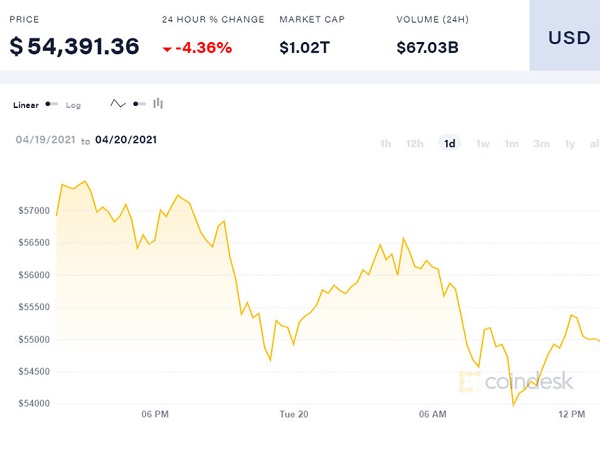Open the USD currency selector
Screen dimensions: 600x450
568,37
